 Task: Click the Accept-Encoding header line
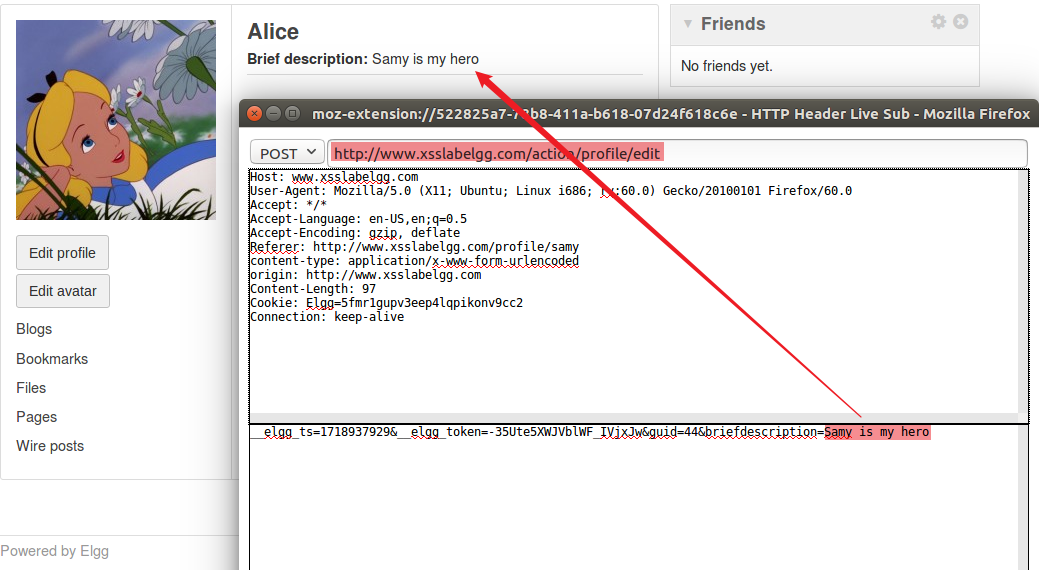coord(355,233)
